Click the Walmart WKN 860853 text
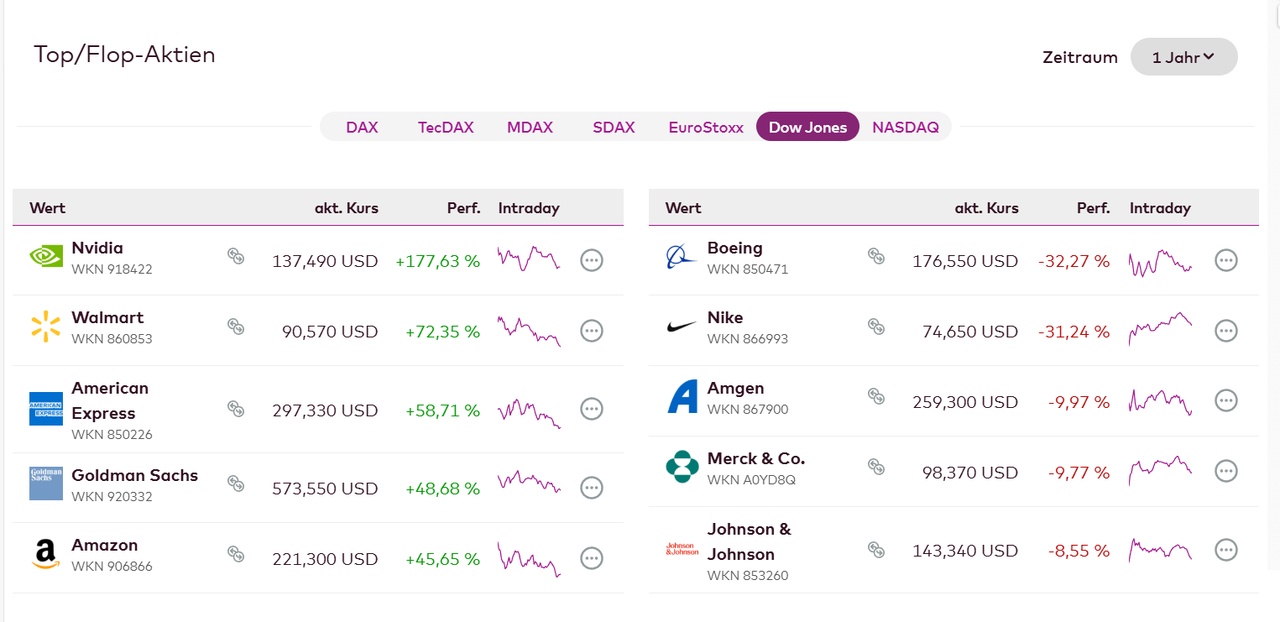1280x622 pixels. (x=112, y=339)
